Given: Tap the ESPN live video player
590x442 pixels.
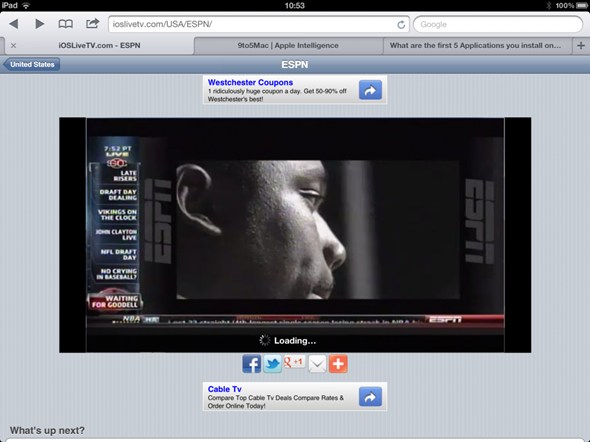Looking at the screenshot, I should tap(295, 235).
